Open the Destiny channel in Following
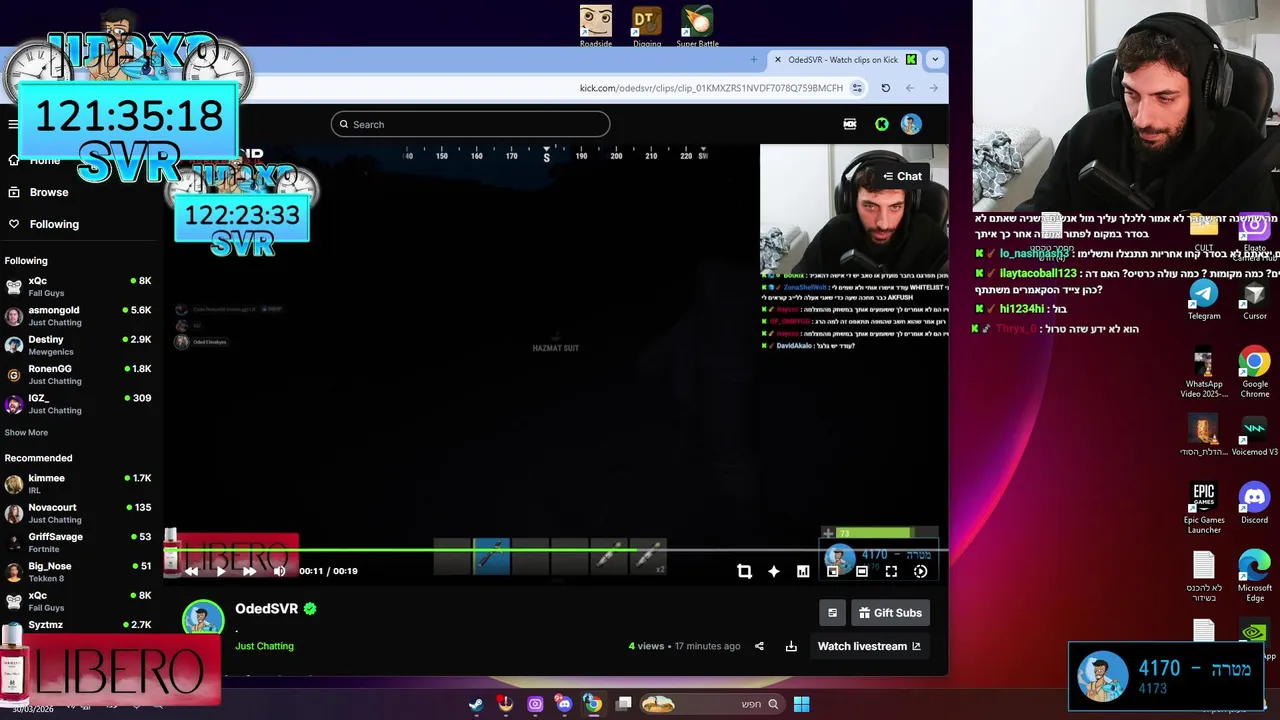 pos(78,345)
